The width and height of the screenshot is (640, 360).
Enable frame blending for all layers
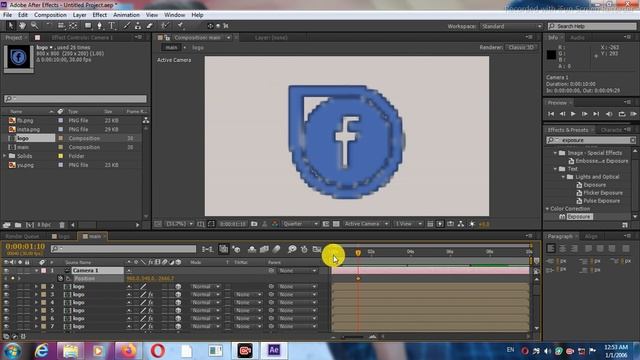[264, 249]
